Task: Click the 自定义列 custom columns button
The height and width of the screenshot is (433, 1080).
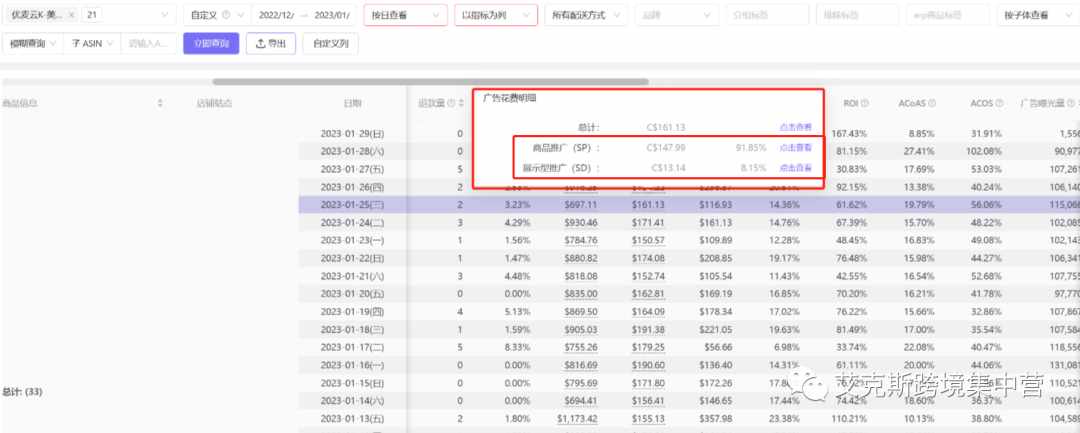Action: (x=331, y=43)
